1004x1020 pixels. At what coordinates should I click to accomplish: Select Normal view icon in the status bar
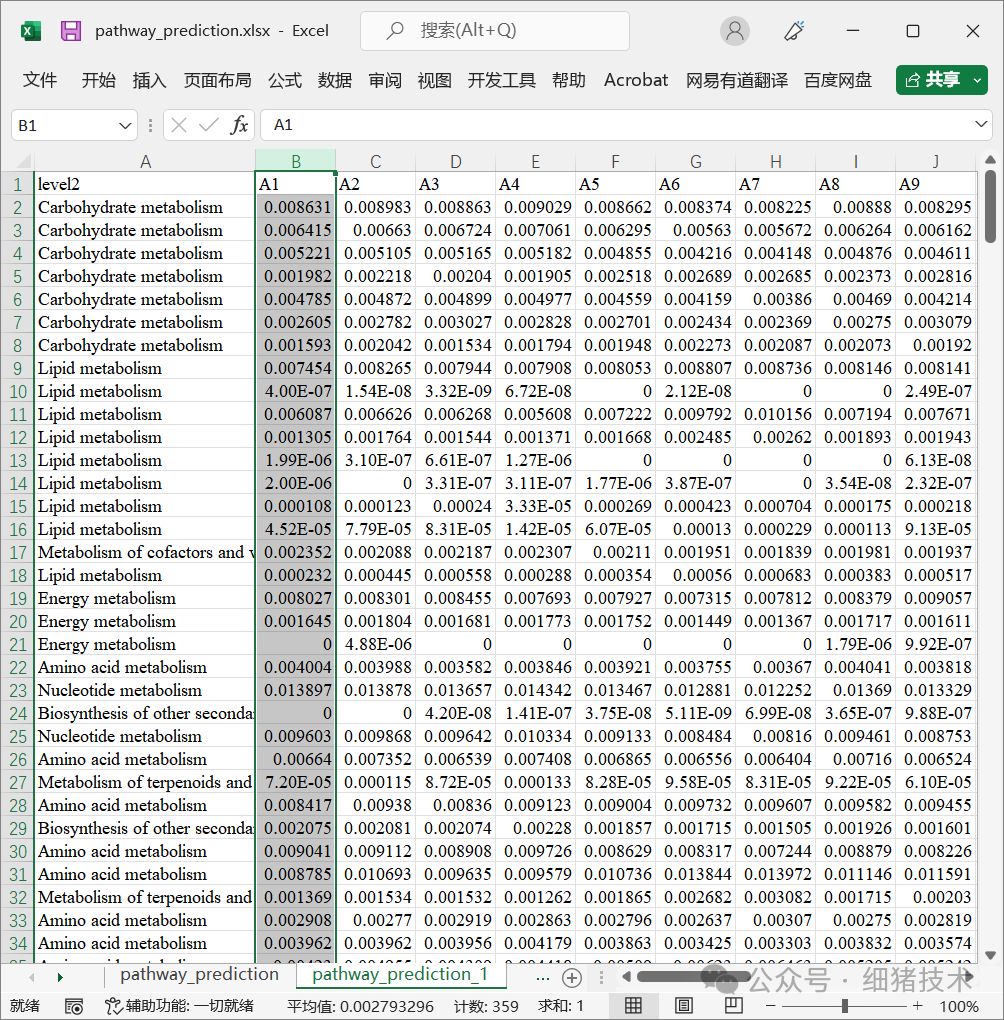point(634,1006)
